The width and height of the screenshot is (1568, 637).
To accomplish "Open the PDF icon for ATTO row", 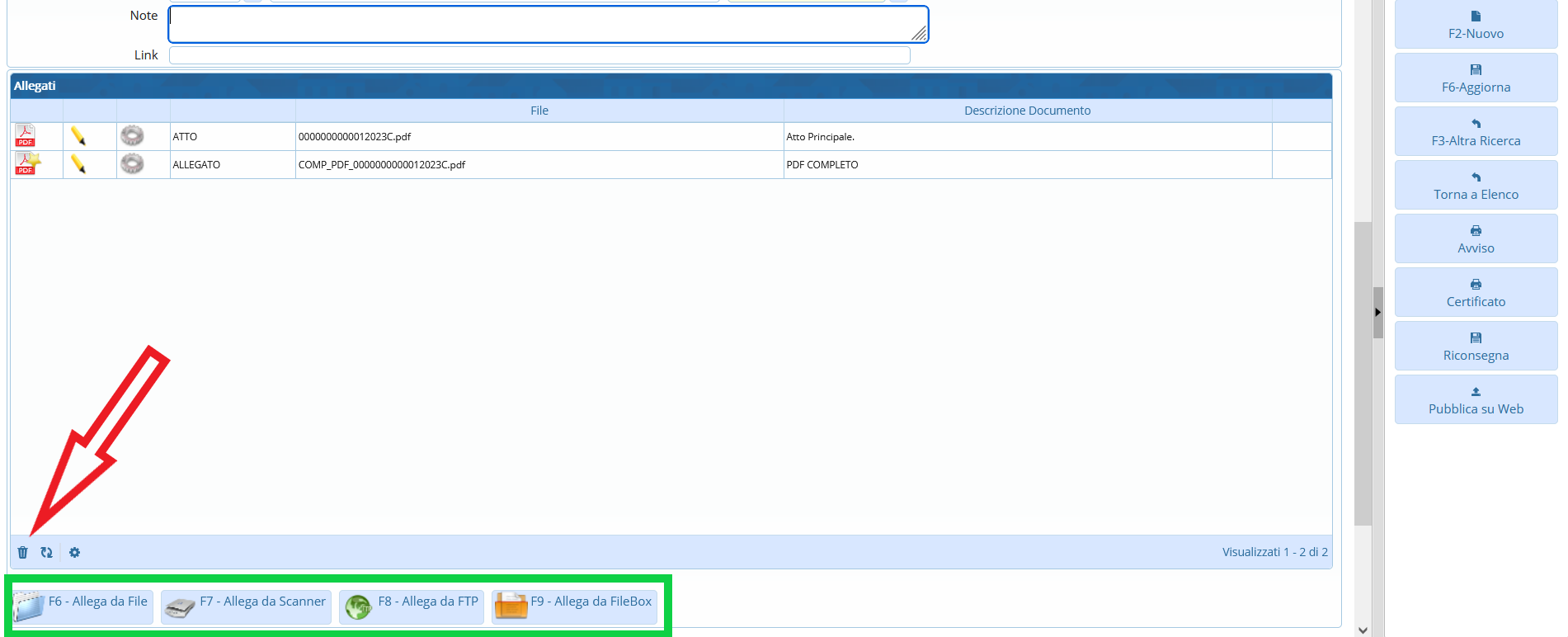I will click(x=26, y=136).
